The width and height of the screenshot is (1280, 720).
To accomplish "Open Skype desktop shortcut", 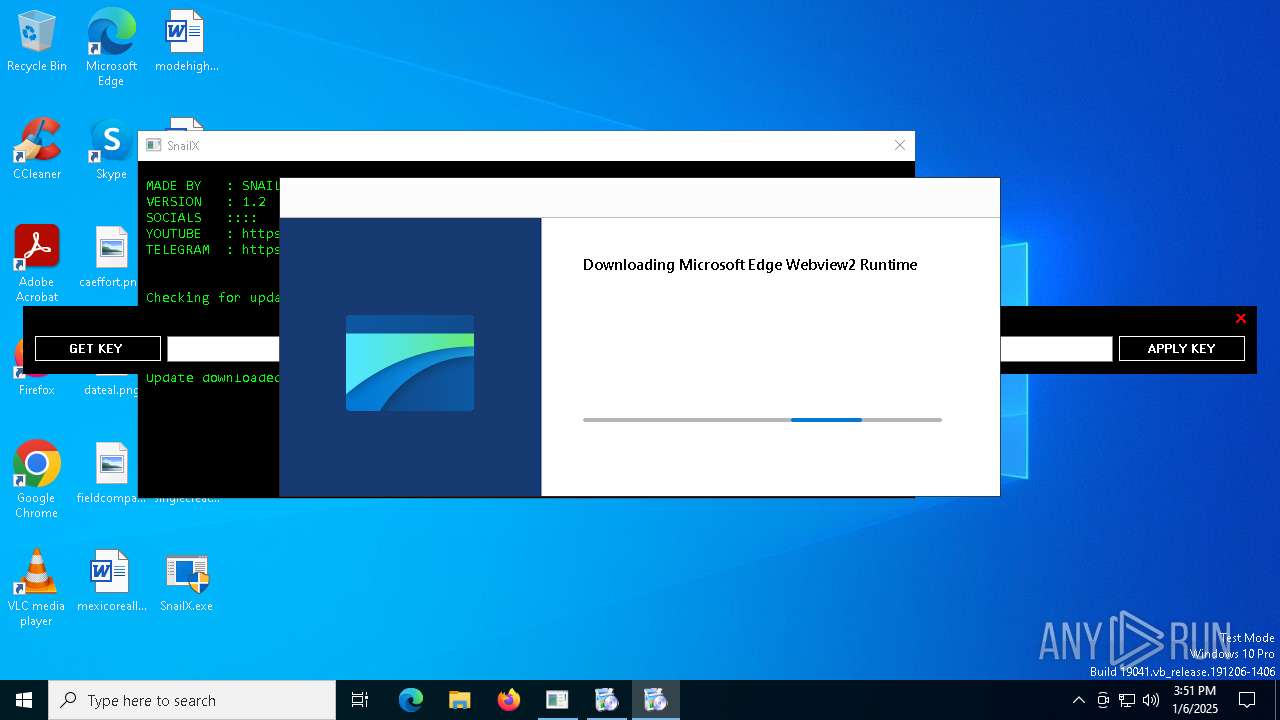I will coord(111,149).
